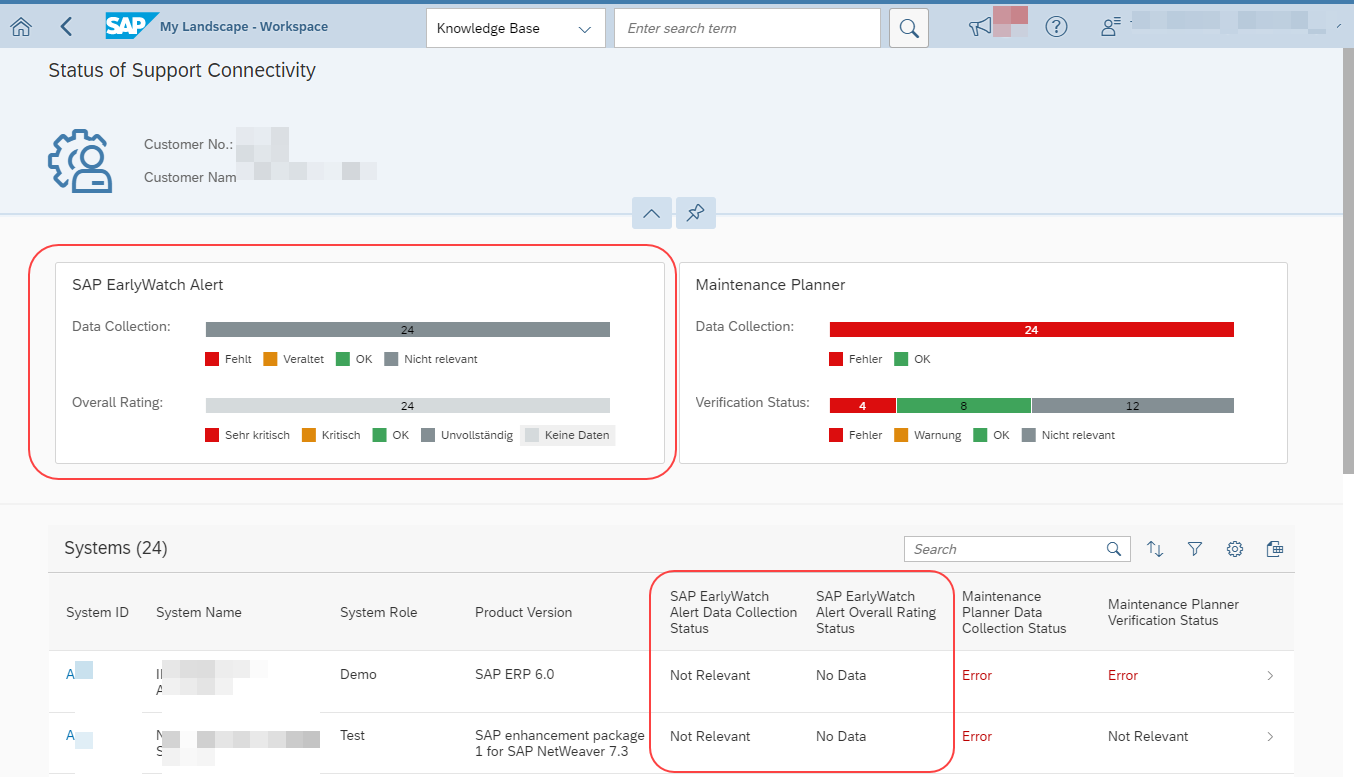Click Not Relevant verification status in Test row
Screen dimensions: 1354x777
coord(1148,736)
